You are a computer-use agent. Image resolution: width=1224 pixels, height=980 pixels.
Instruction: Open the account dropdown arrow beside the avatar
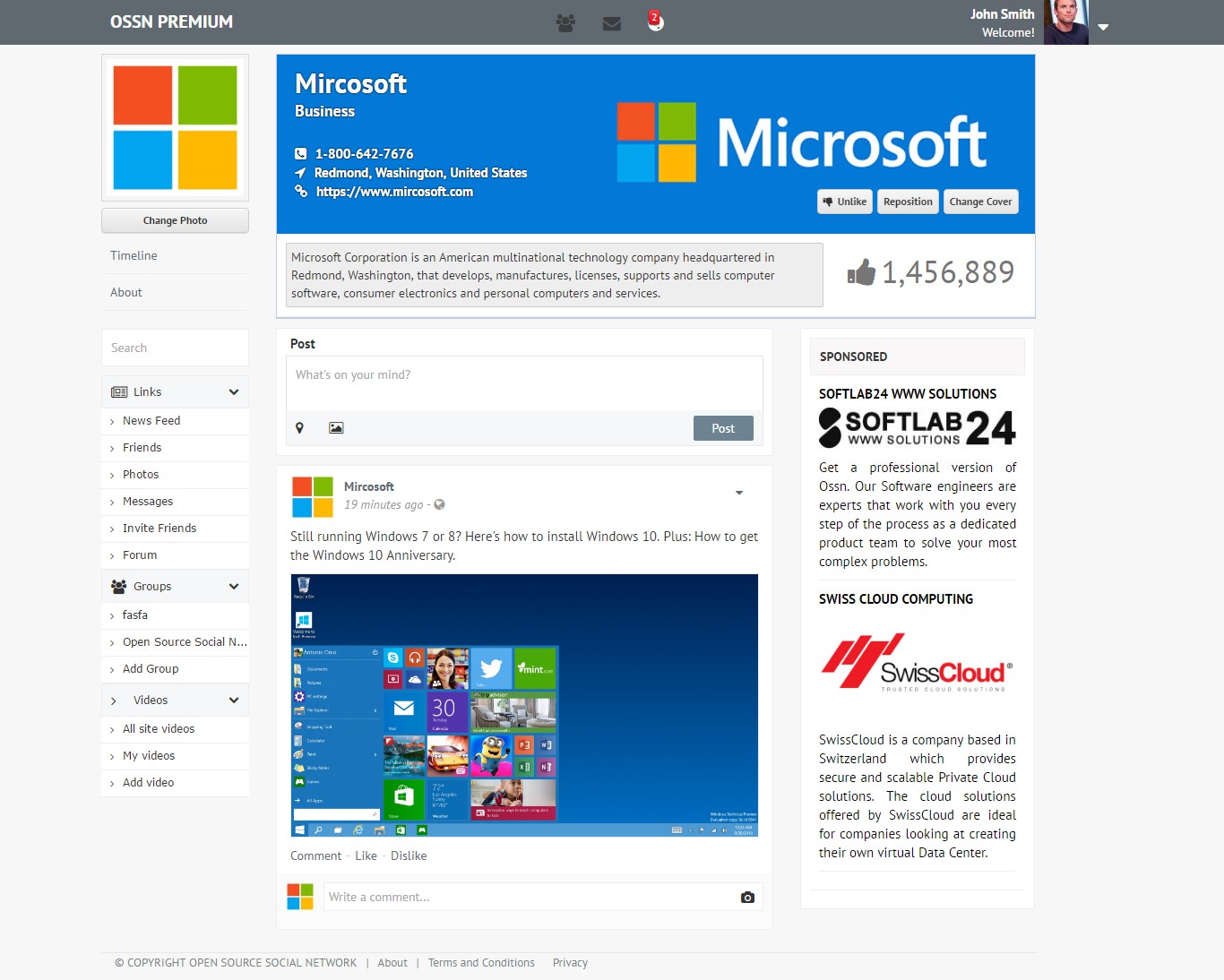click(1103, 27)
